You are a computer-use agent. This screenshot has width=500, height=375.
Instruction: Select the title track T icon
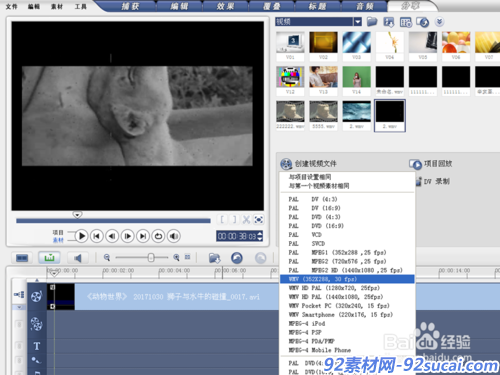[37, 346]
